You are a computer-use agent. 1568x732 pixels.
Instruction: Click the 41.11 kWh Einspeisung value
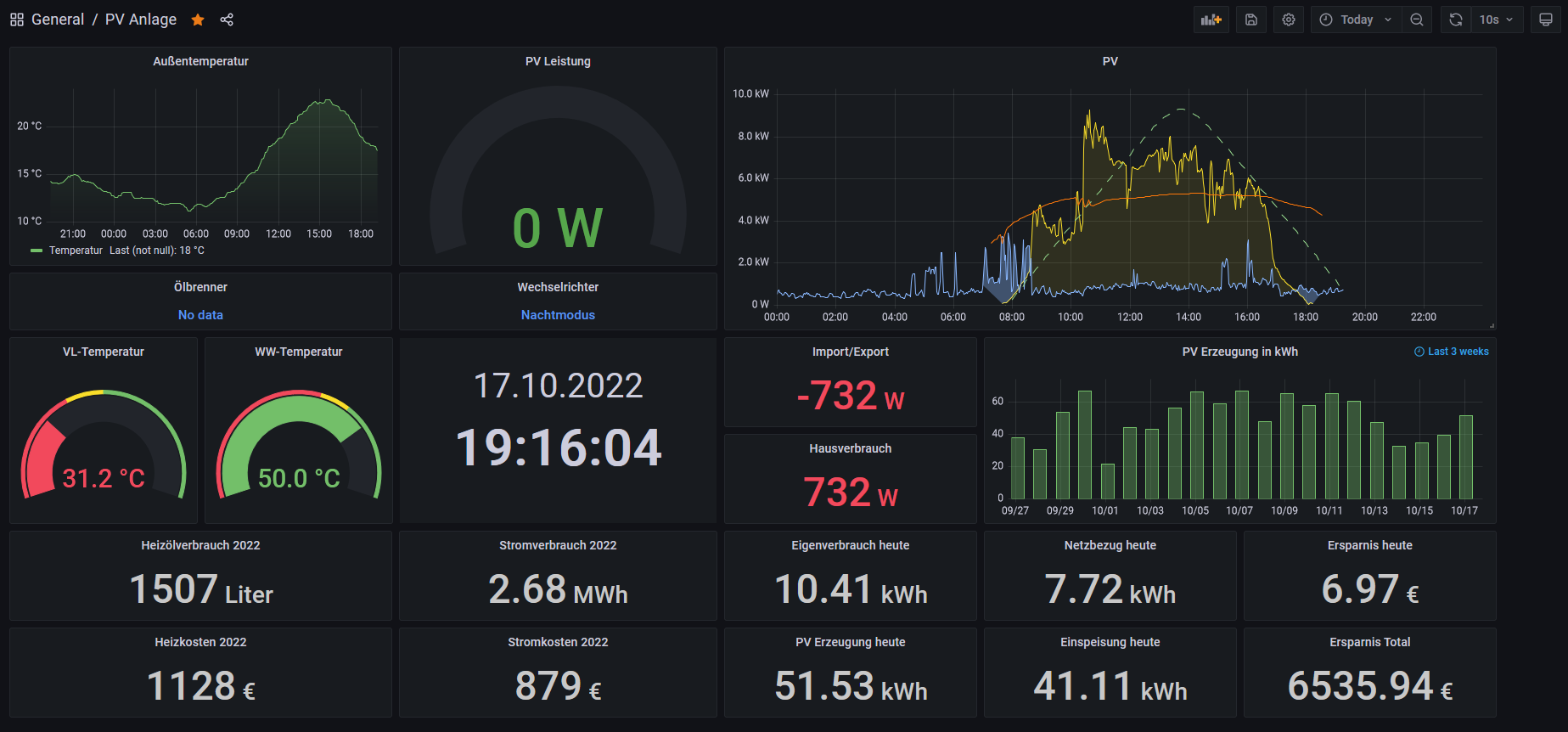(1110, 686)
